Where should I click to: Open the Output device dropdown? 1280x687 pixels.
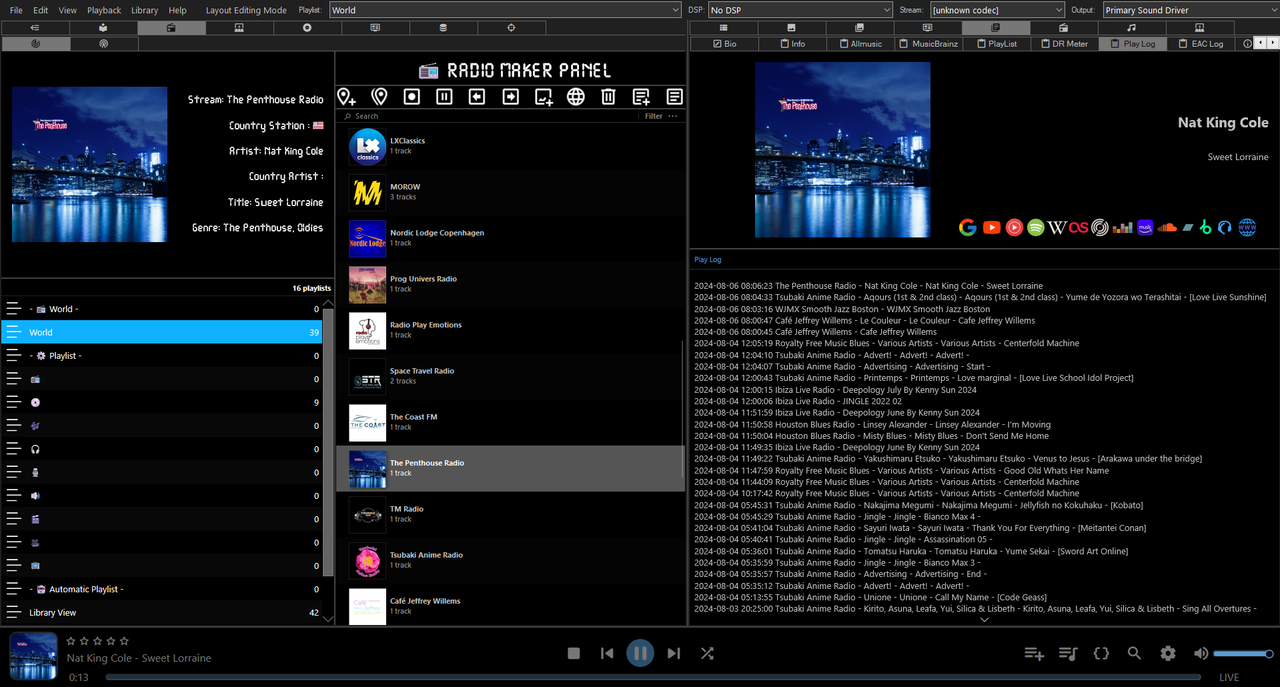coord(1190,10)
